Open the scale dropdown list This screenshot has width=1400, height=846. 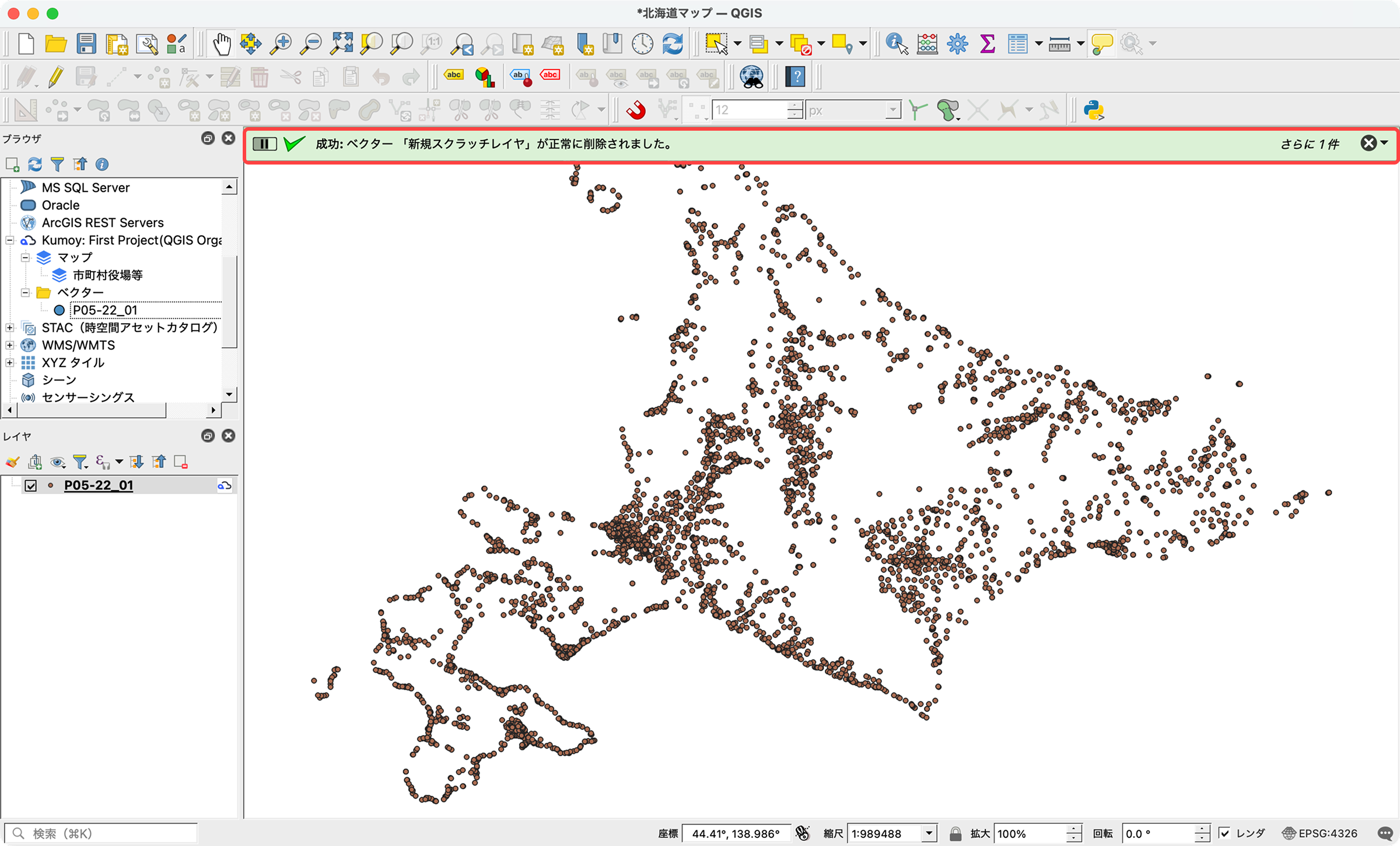tap(929, 833)
